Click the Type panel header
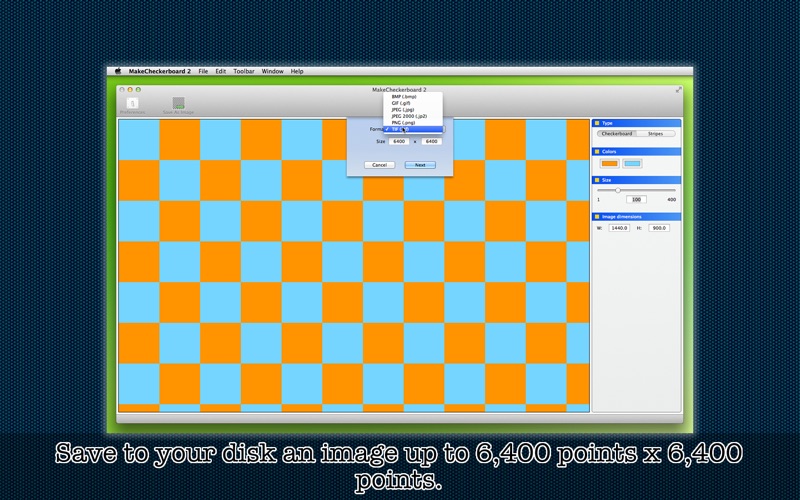The image size is (800, 500). [636, 123]
